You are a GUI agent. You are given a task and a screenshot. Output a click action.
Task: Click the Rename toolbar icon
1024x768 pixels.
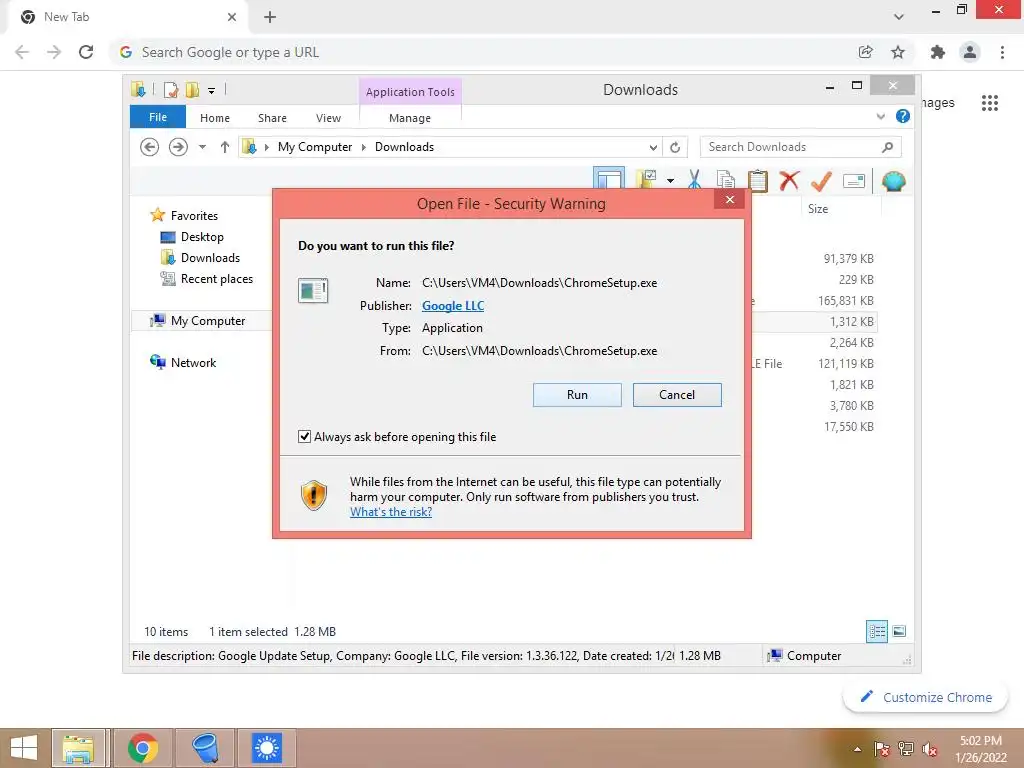click(854, 180)
